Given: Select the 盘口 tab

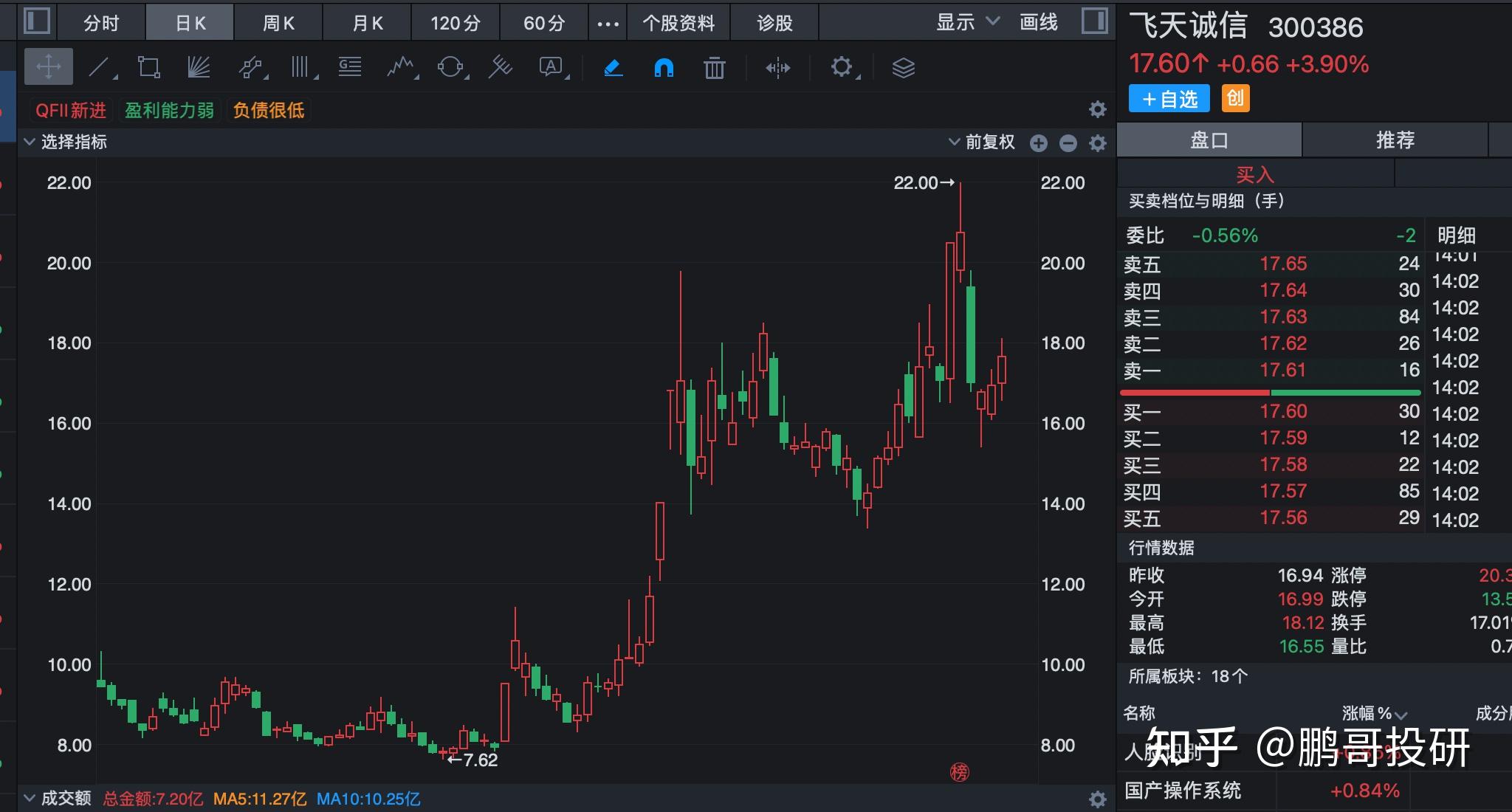Looking at the screenshot, I should click(x=1209, y=140).
